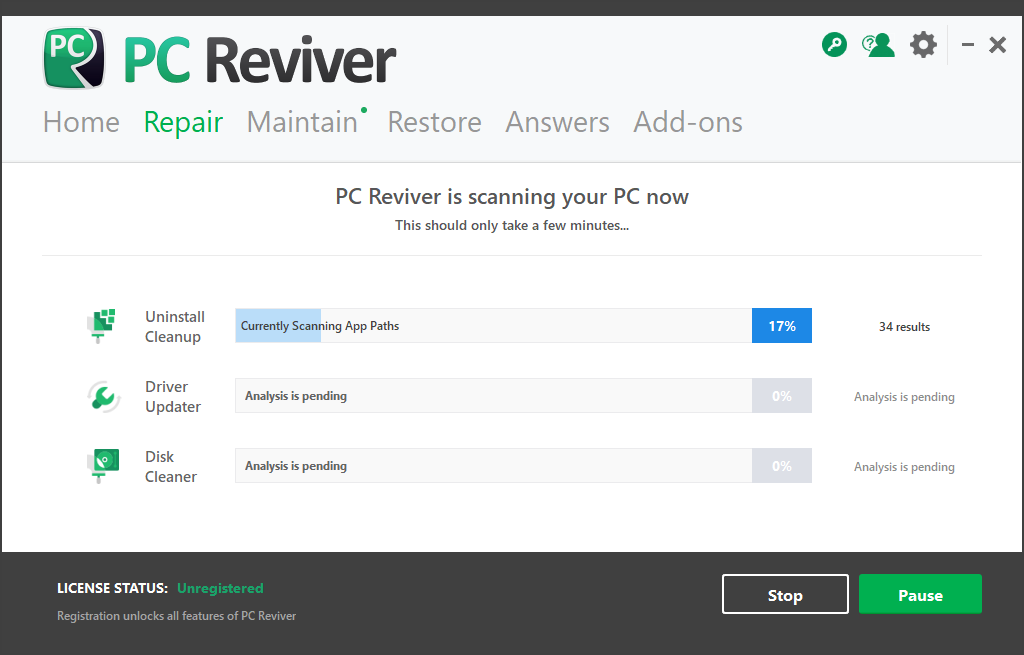1024x655 pixels.
Task: Click the Driver Updater wrench icon
Action: point(103,396)
